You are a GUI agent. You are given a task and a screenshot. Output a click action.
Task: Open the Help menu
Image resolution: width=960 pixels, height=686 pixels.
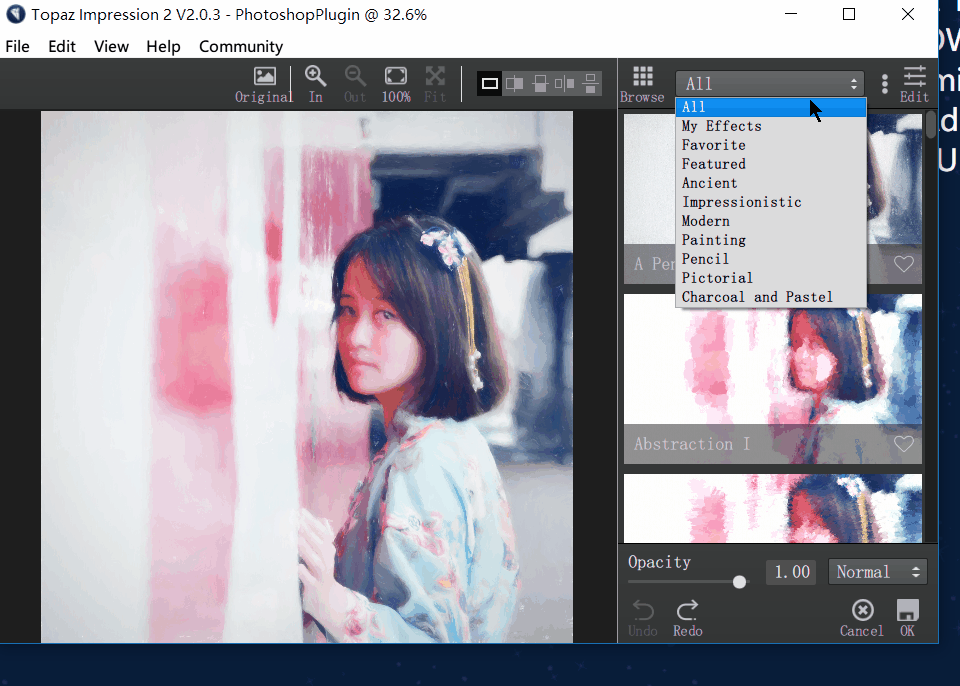click(163, 47)
